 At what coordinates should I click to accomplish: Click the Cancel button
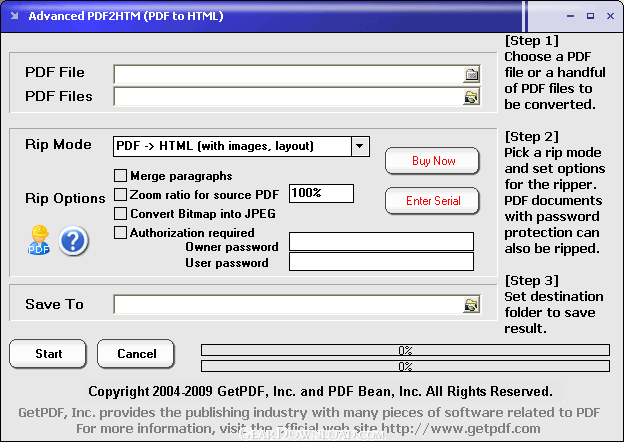click(136, 354)
